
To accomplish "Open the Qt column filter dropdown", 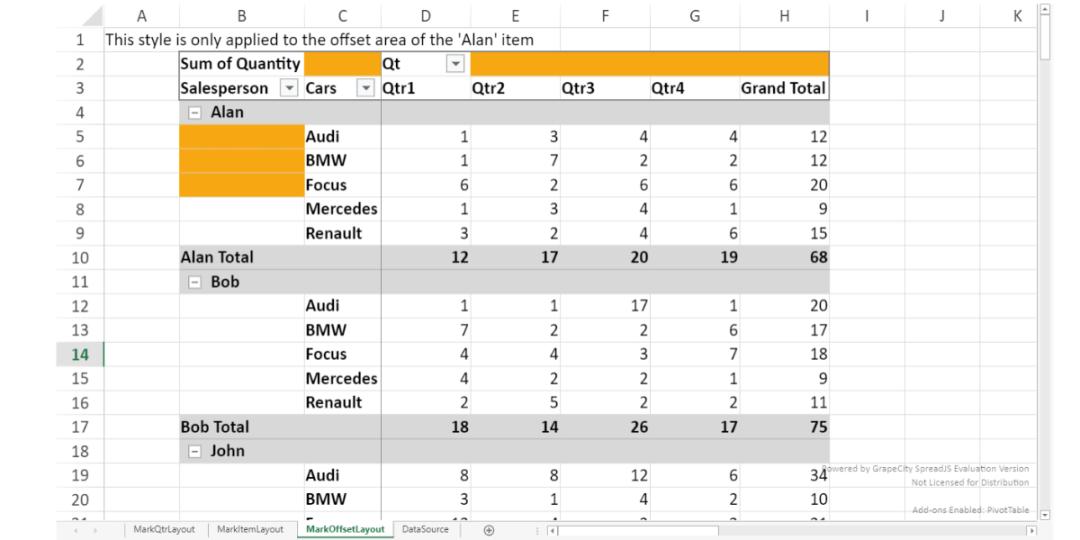I will [455, 64].
